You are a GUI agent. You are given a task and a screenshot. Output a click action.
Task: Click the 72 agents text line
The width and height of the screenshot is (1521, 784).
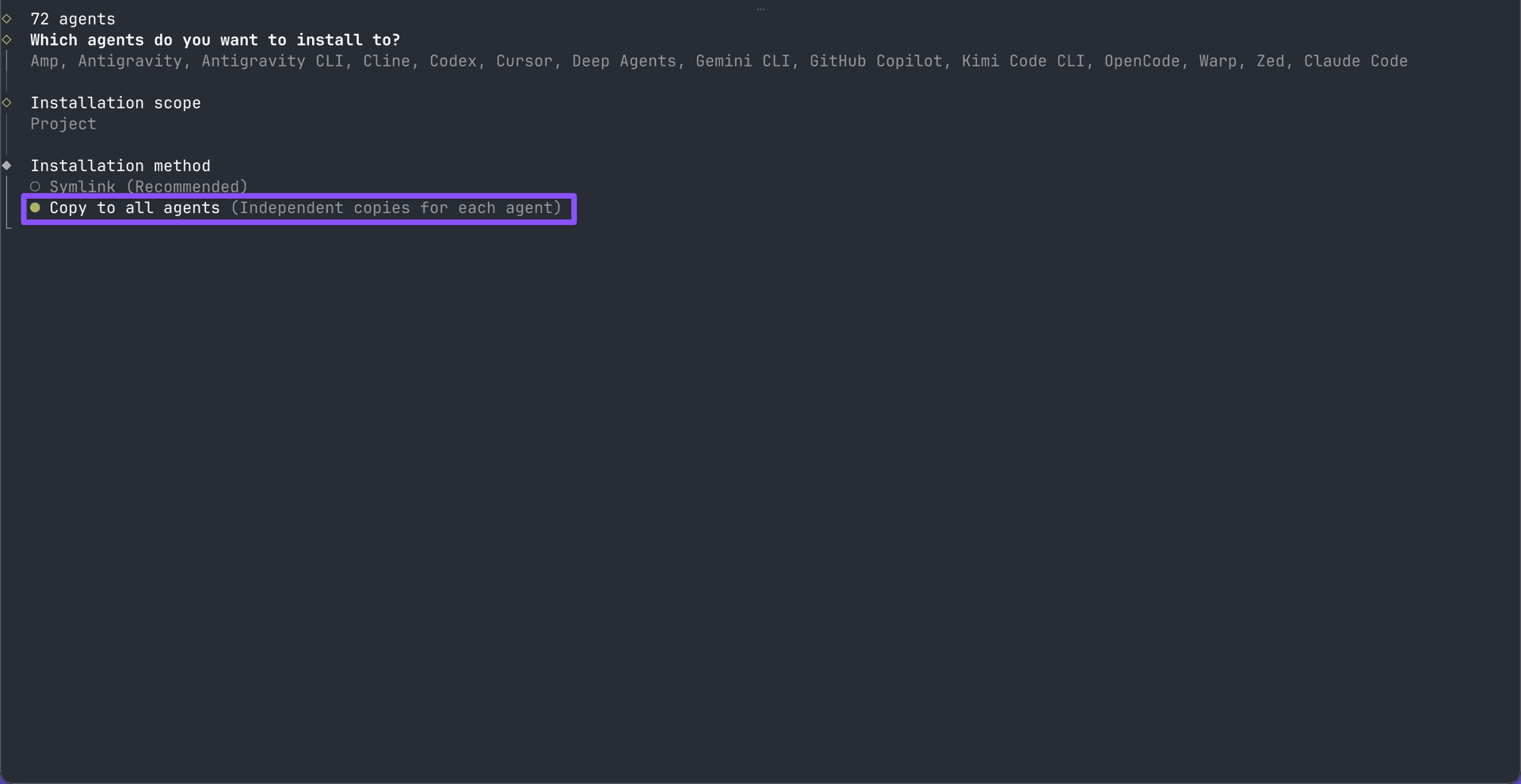[x=73, y=19]
